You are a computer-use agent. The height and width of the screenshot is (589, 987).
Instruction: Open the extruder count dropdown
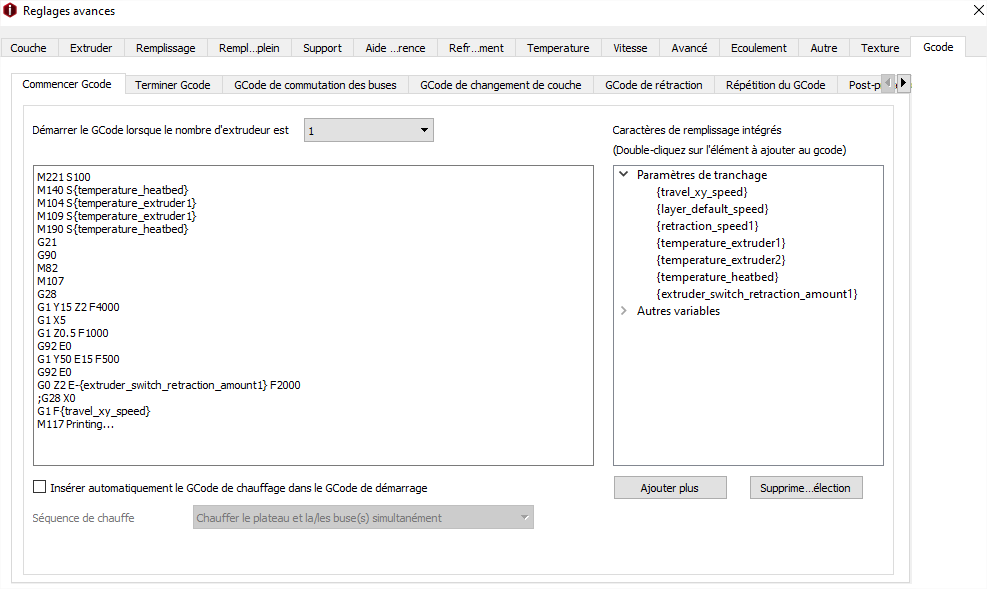point(369,130)
